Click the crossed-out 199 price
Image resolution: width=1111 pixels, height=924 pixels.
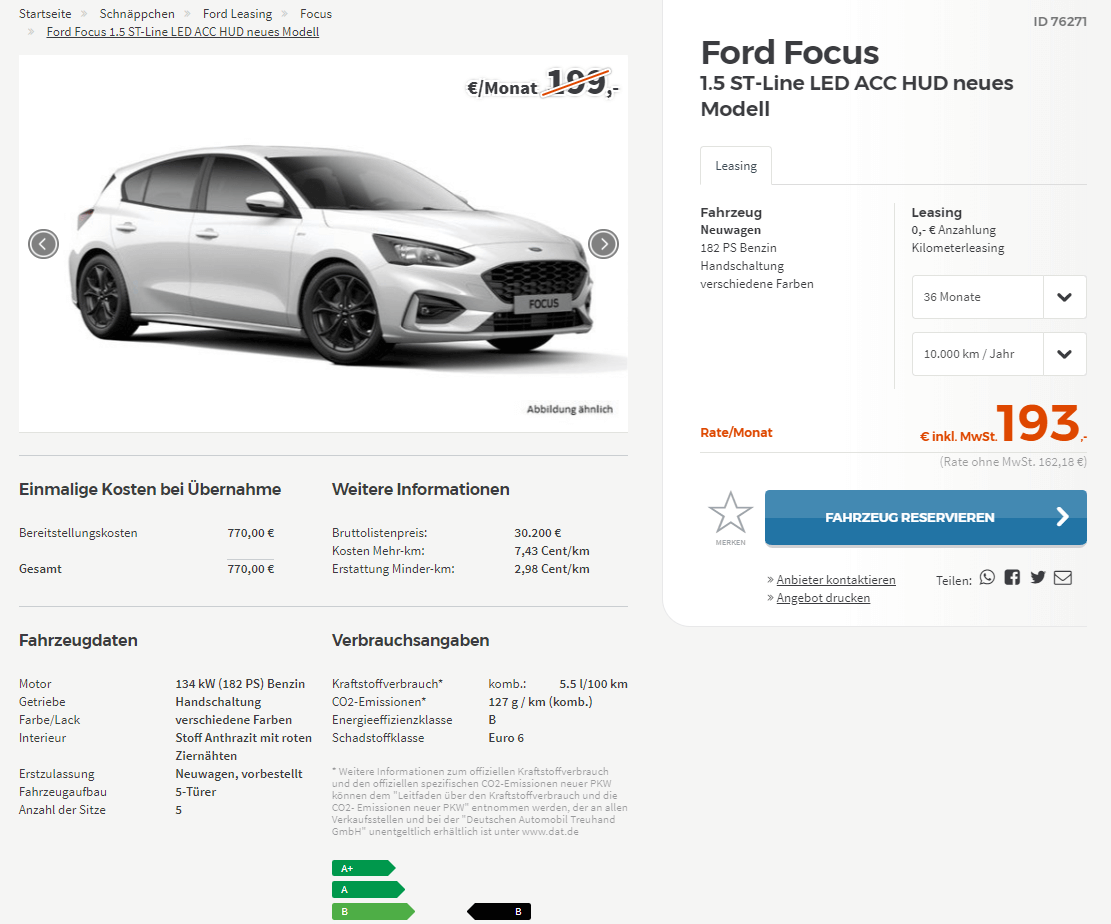point(578,83)
